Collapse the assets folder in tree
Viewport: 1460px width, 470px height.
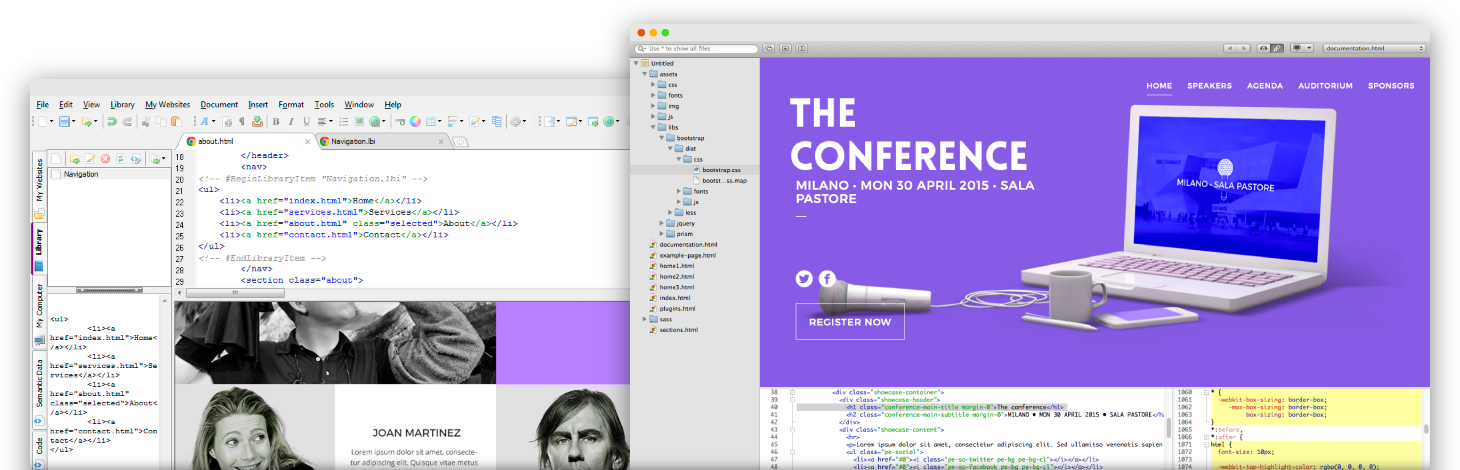pyautogui.click(x=644, y=74)
